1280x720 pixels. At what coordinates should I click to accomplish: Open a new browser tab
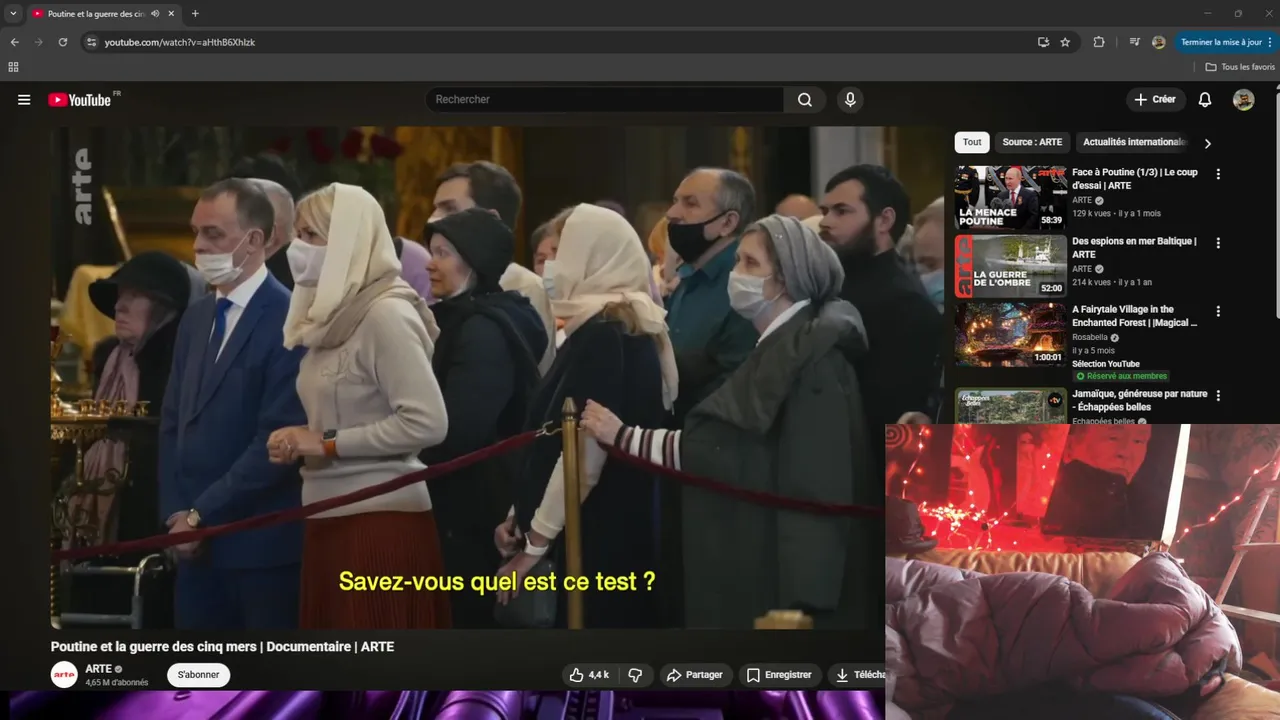tap(195, 14)
